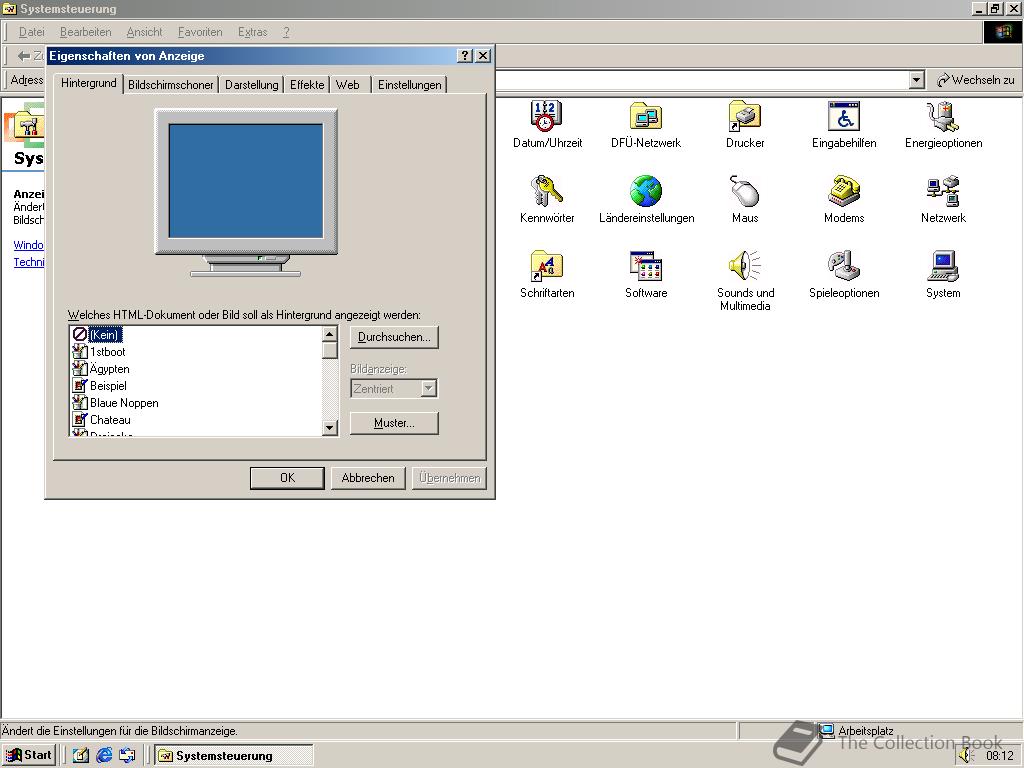Switch to the Einstellungen tab
Screen dimensions: 1024x768
[x=409, y=85]
